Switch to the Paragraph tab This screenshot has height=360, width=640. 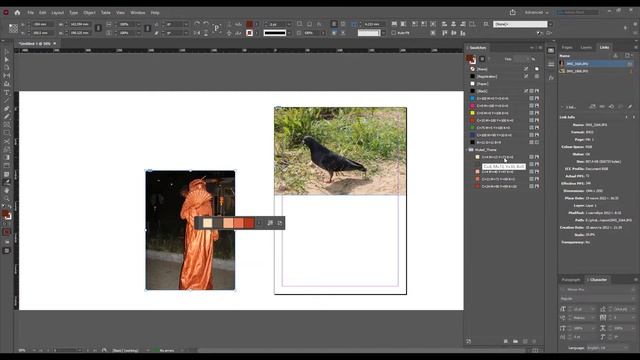point(571,280)
